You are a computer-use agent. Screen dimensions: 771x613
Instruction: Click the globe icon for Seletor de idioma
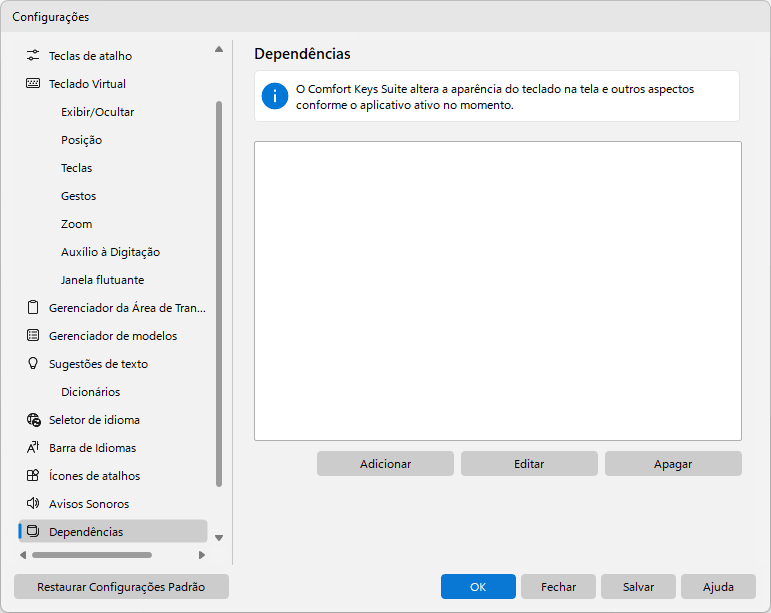33,420
